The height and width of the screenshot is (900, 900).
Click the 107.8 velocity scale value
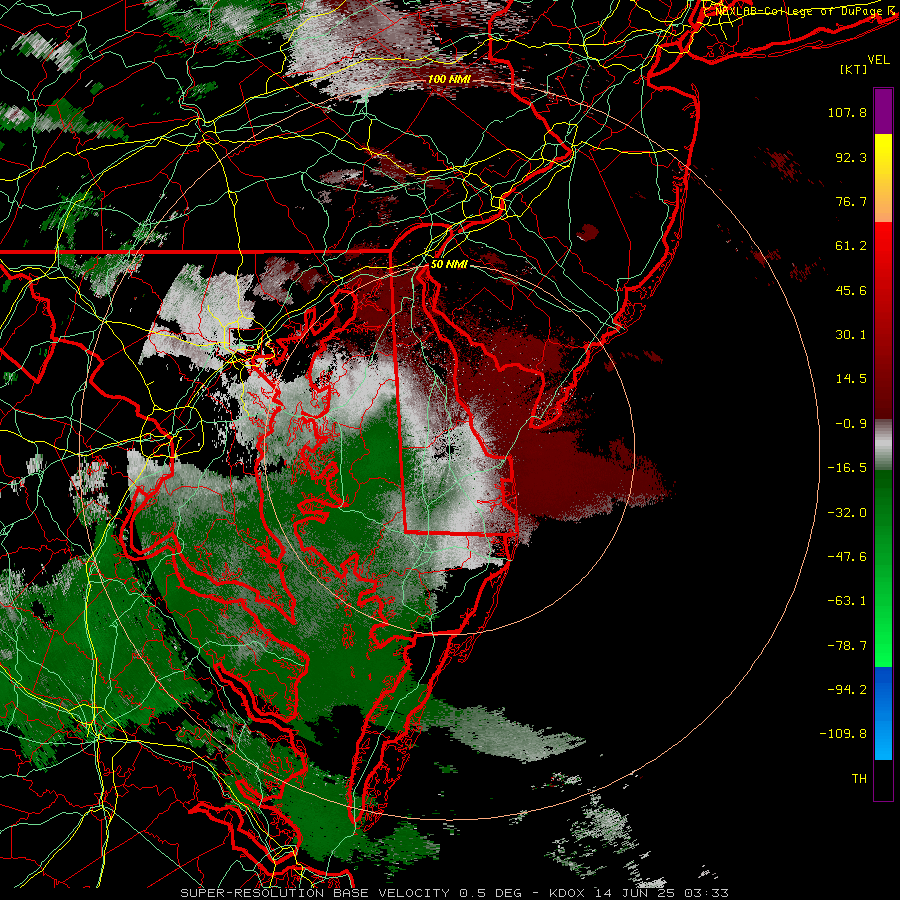click(x=847, y=112)
